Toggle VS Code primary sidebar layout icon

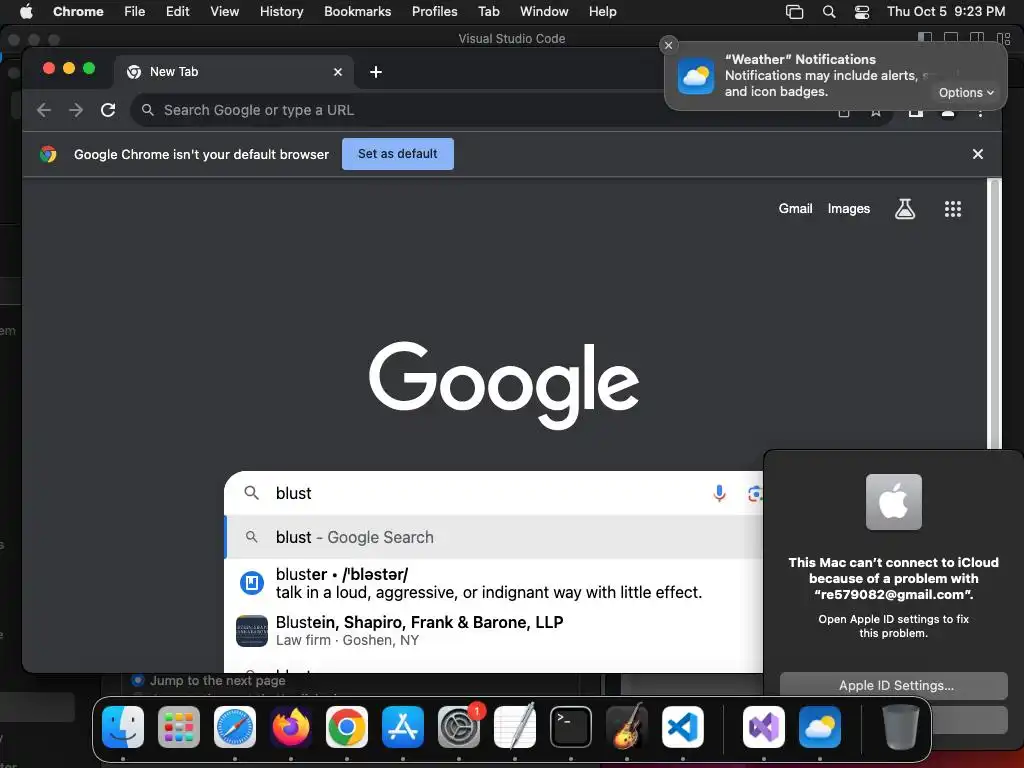coord(925,38)
